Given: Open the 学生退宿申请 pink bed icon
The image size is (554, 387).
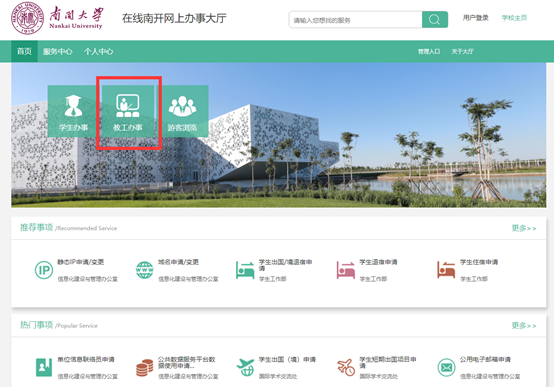Looking at the screenshot, I should (346, 270).
